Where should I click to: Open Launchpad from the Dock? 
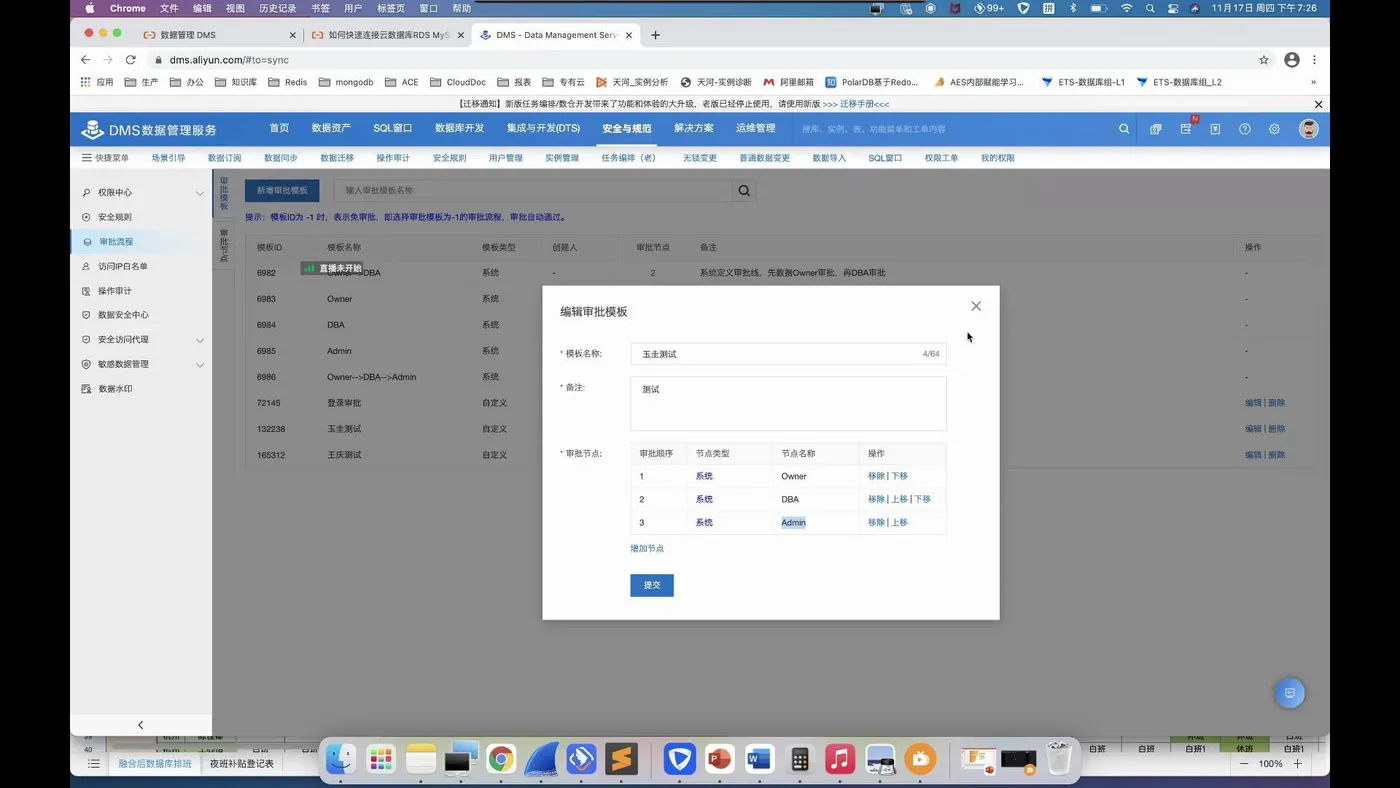tap(381, 759)
